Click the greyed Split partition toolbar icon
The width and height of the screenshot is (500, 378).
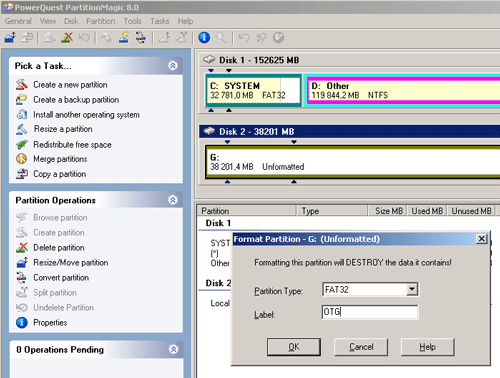(181, 37)
